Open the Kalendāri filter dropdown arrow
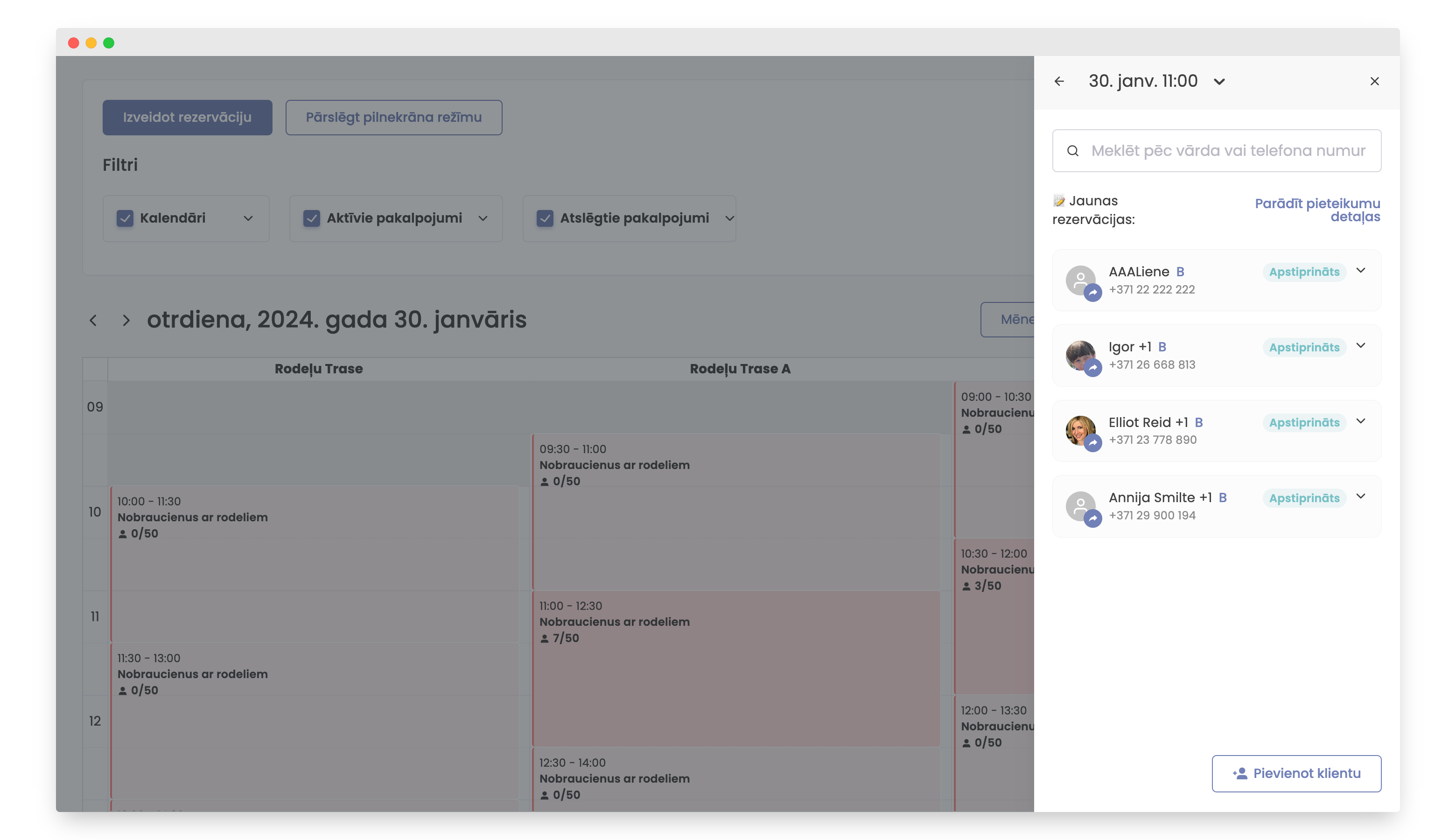This screenshot has height=840, width=1456. tap(248, 218)
